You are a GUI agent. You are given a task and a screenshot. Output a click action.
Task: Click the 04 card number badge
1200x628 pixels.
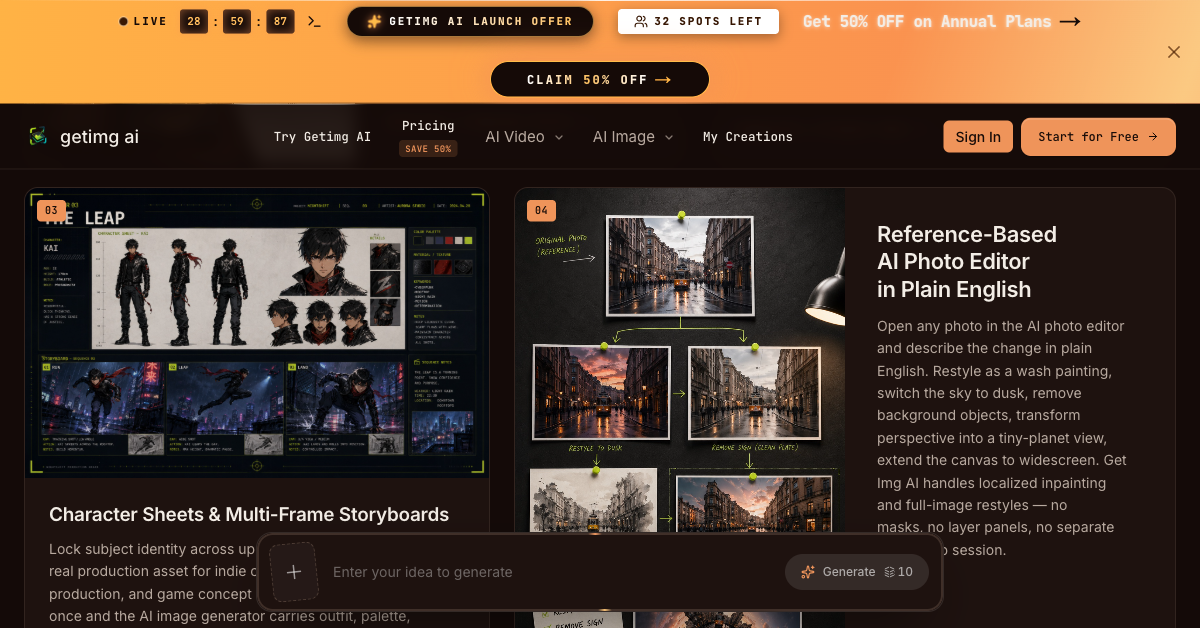pos(541,210)
